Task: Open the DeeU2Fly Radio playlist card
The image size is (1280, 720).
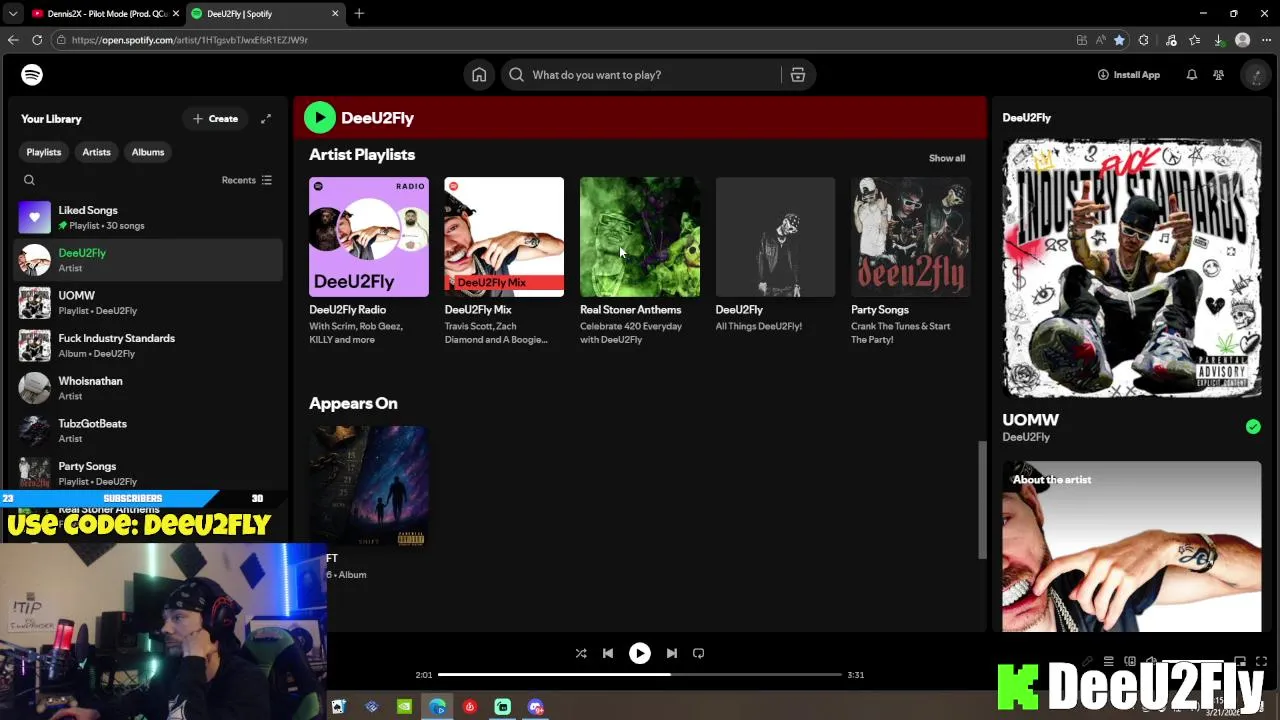Action: pos(369,262)
